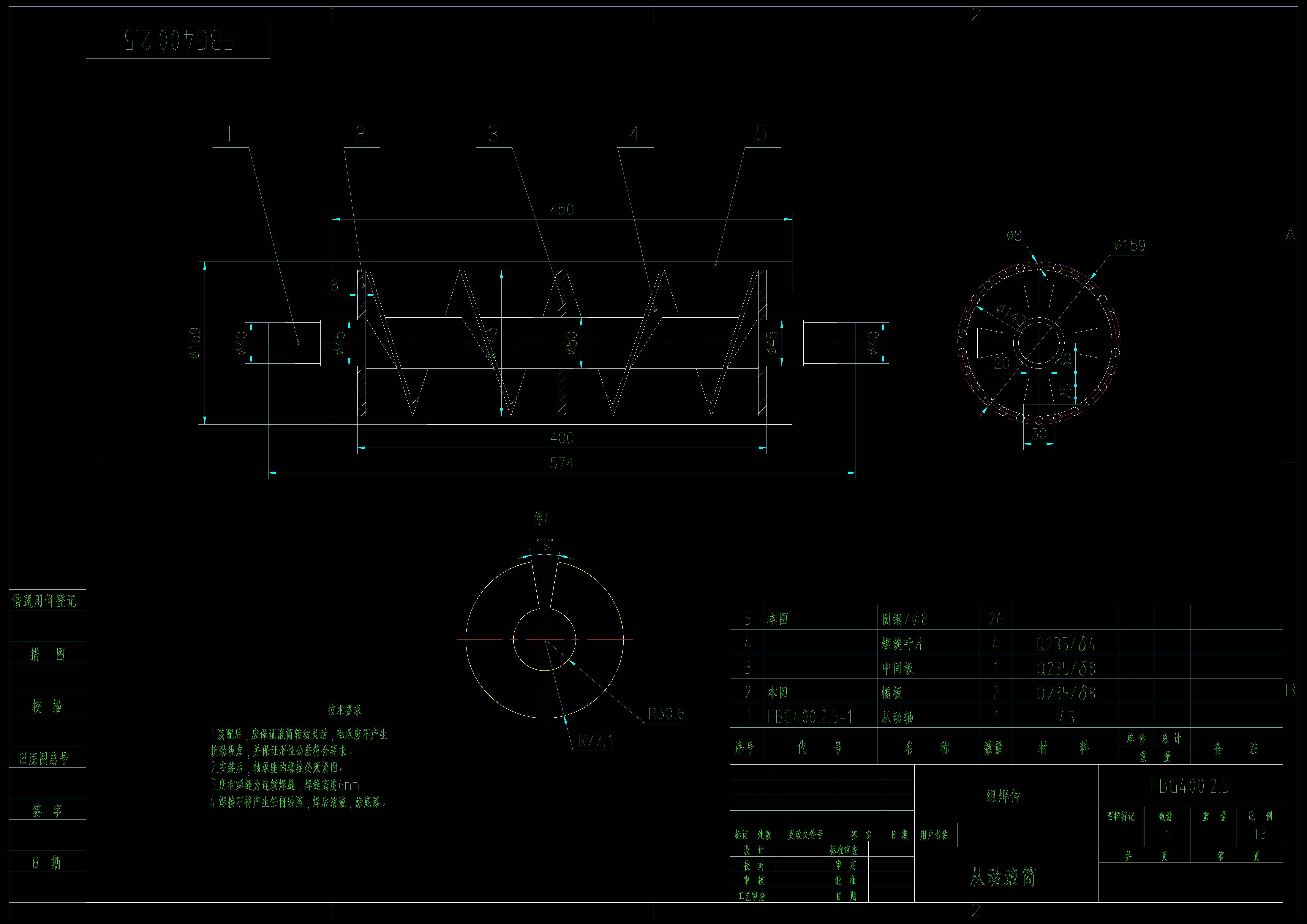Select note line starting "3.所有焊缝"
The width and height of the screenshot is (1307, 924).
[x=286, y=785]
